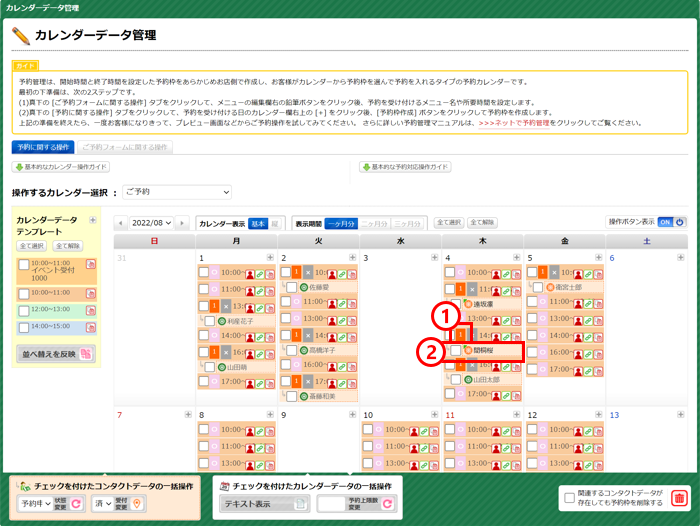The image size is (700, 526).
Task: Switch to 予約に関する操作 tab
Action: point(43,147)
